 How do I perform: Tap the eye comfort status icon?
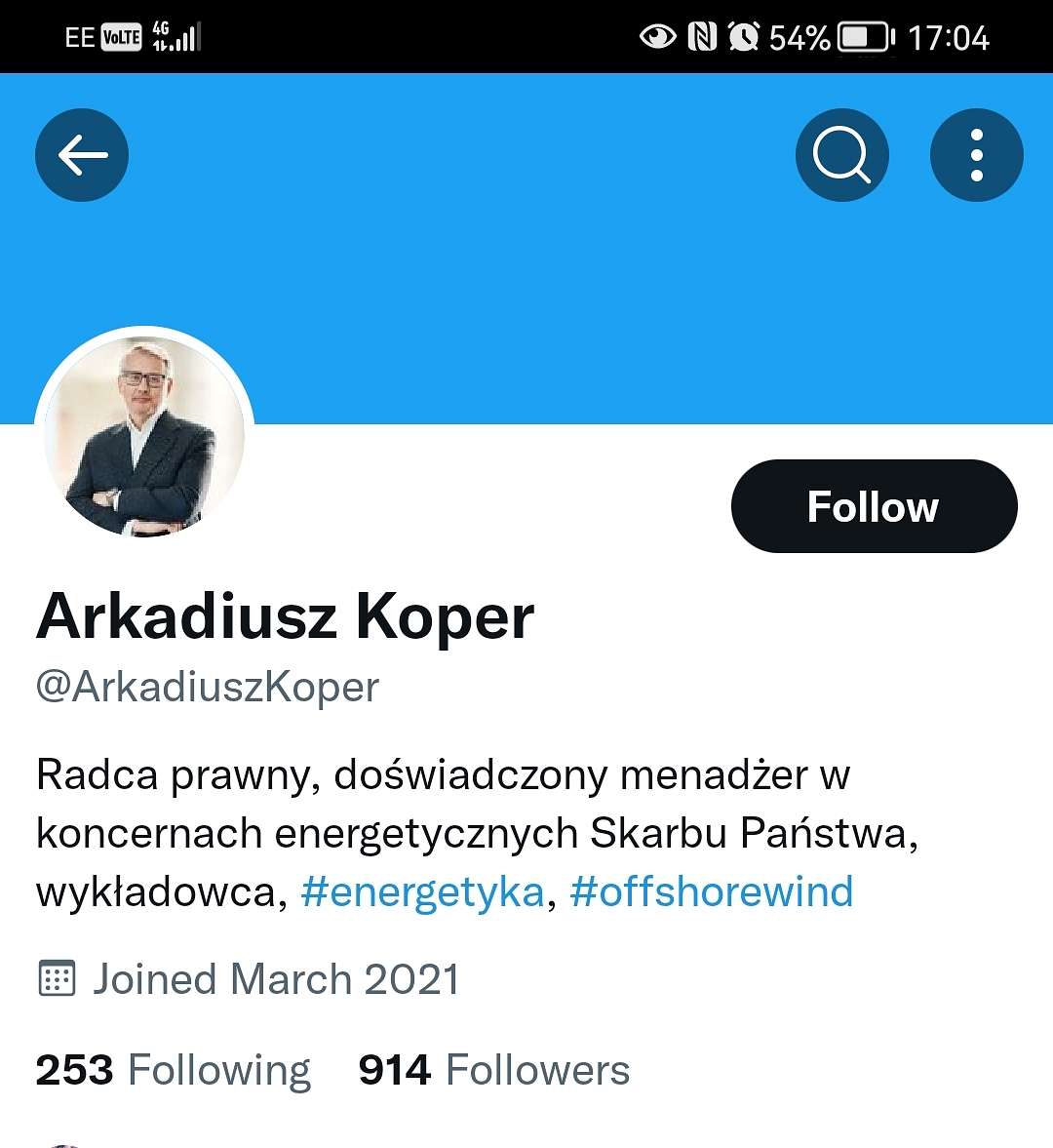[658, 36]
